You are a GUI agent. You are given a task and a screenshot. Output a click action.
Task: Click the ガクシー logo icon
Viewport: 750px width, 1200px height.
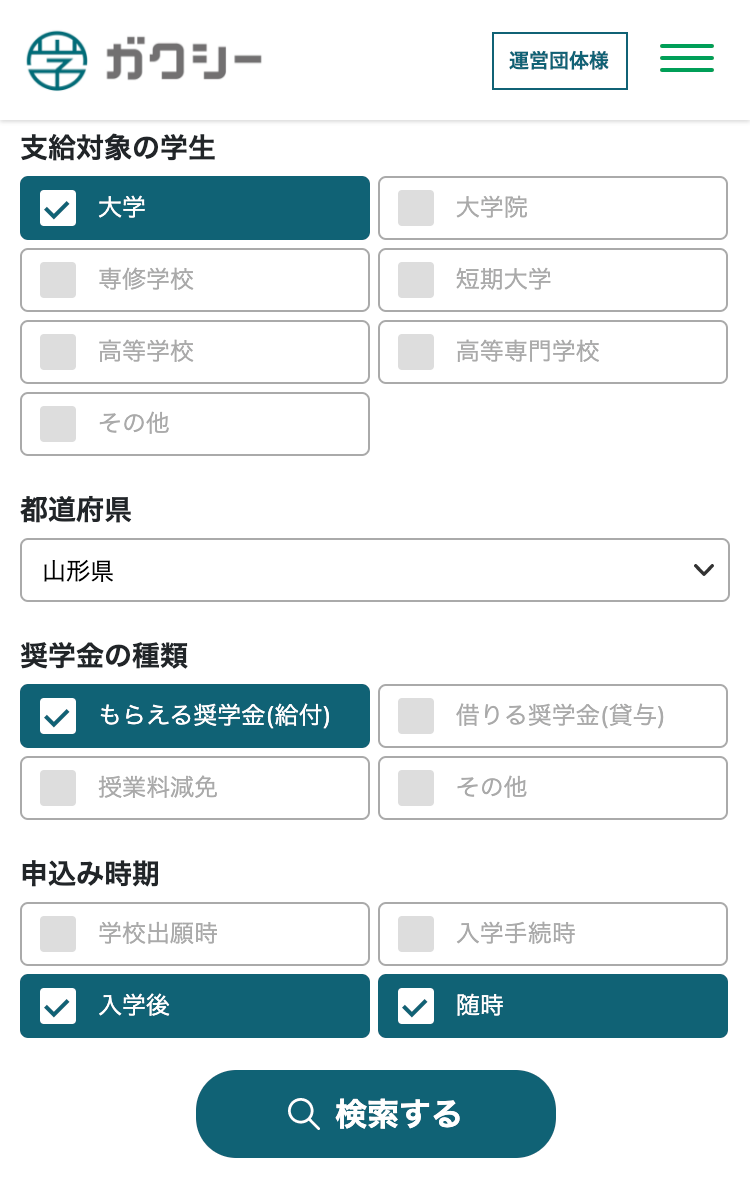(x=57, y=61)
